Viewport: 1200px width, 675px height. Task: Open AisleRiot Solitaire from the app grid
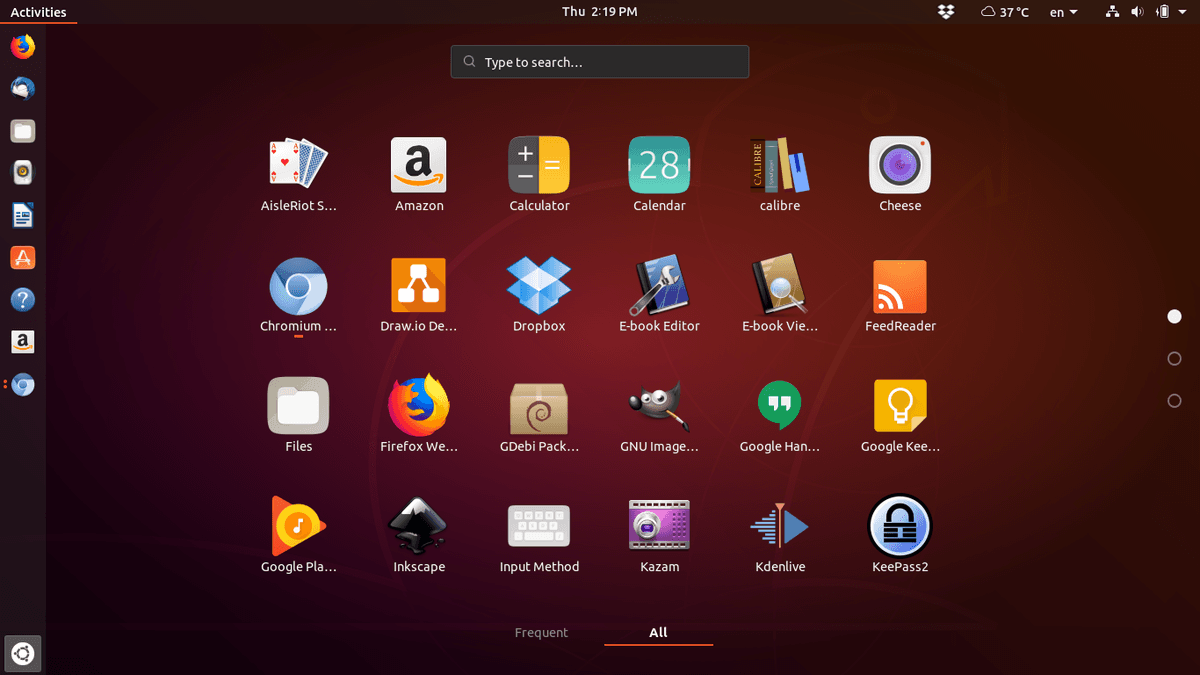299,165
